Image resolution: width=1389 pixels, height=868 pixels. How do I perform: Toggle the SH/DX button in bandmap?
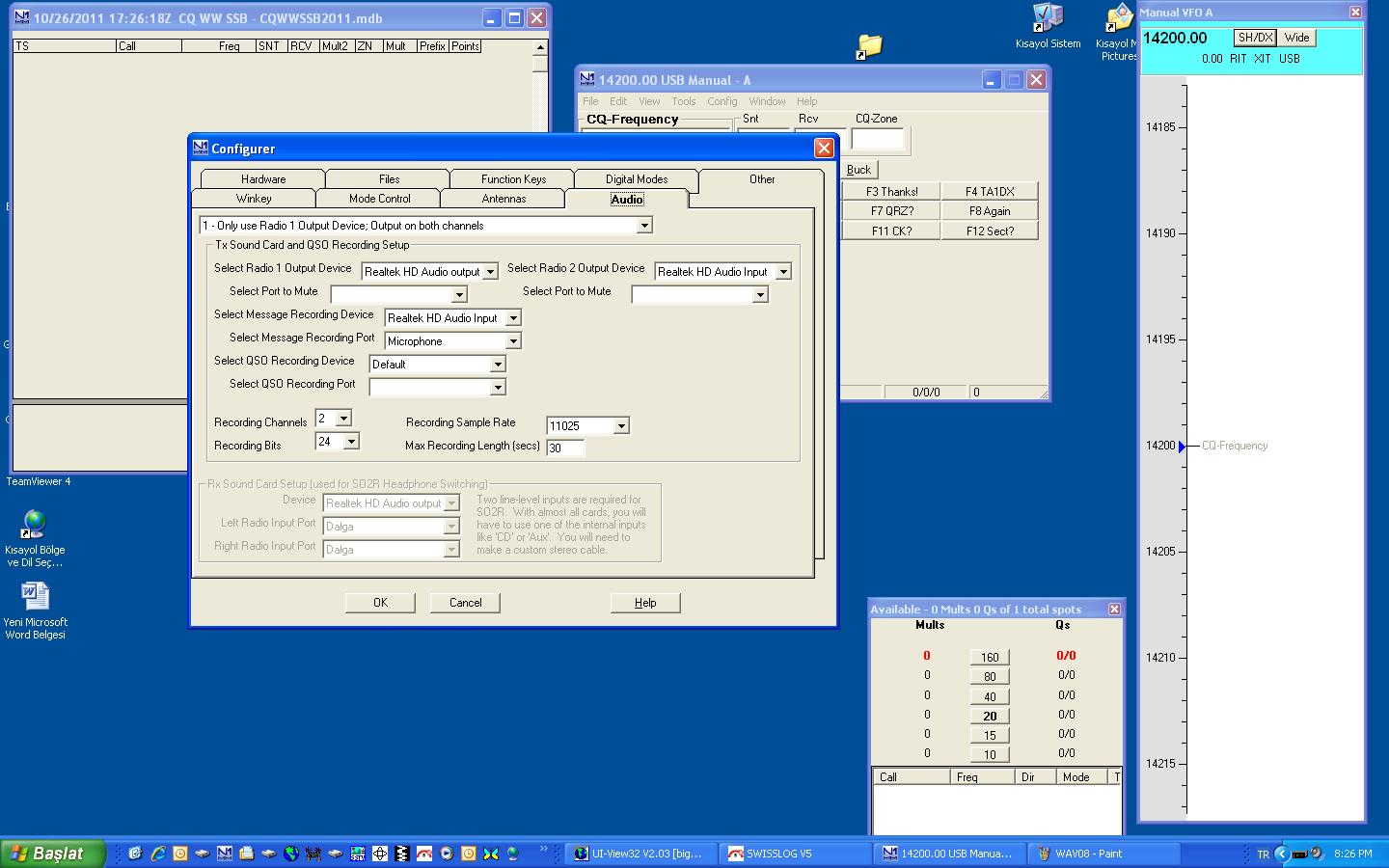pyautogui.click(x=1255, y=38)
